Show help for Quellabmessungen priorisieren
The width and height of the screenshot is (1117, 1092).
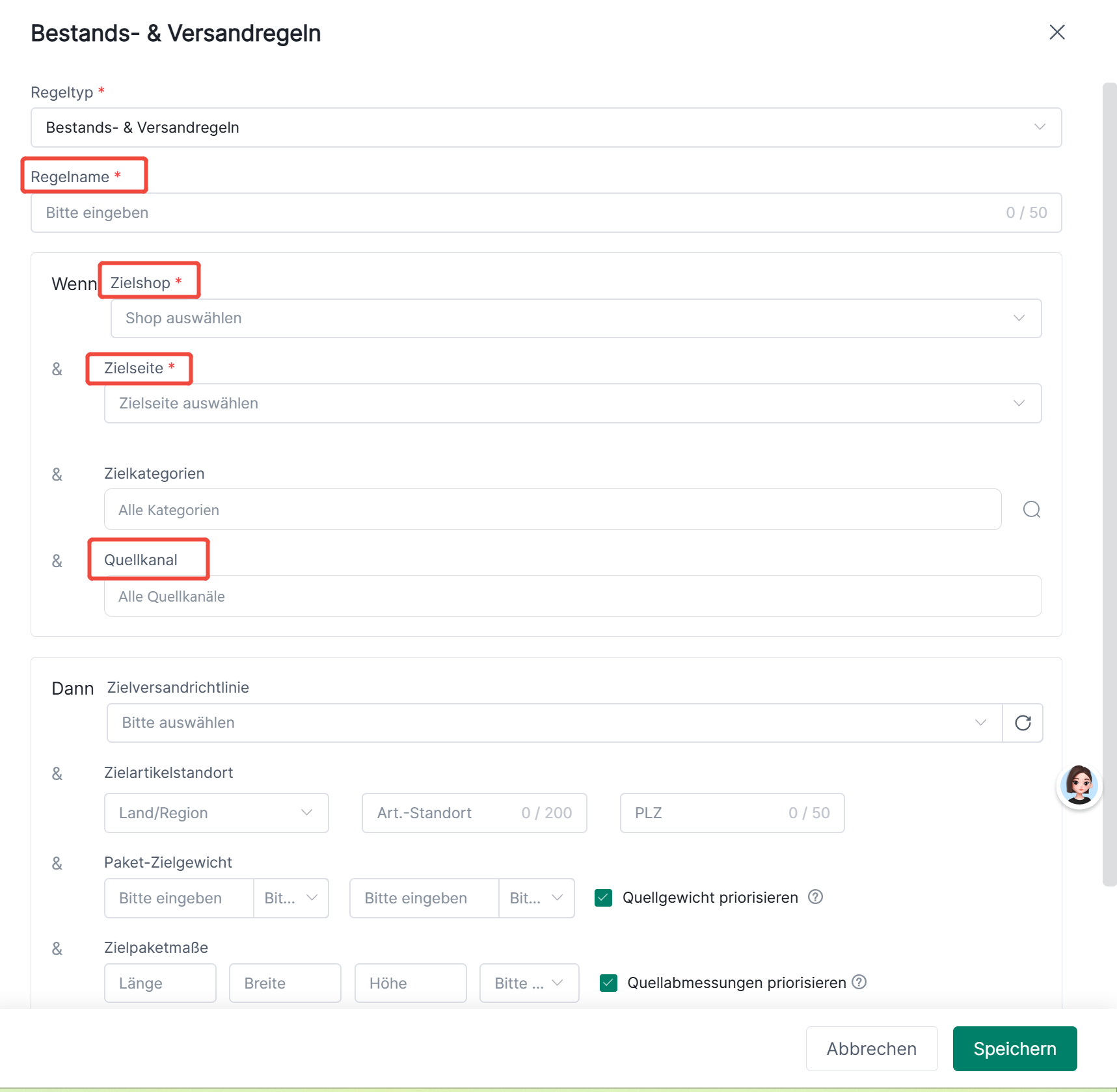[x=859, y=982]
